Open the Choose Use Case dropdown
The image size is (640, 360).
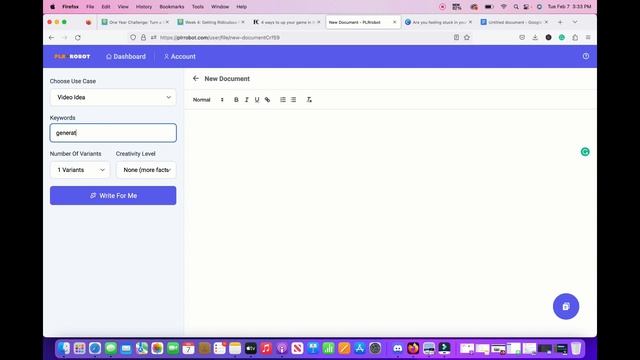point(113,97)
